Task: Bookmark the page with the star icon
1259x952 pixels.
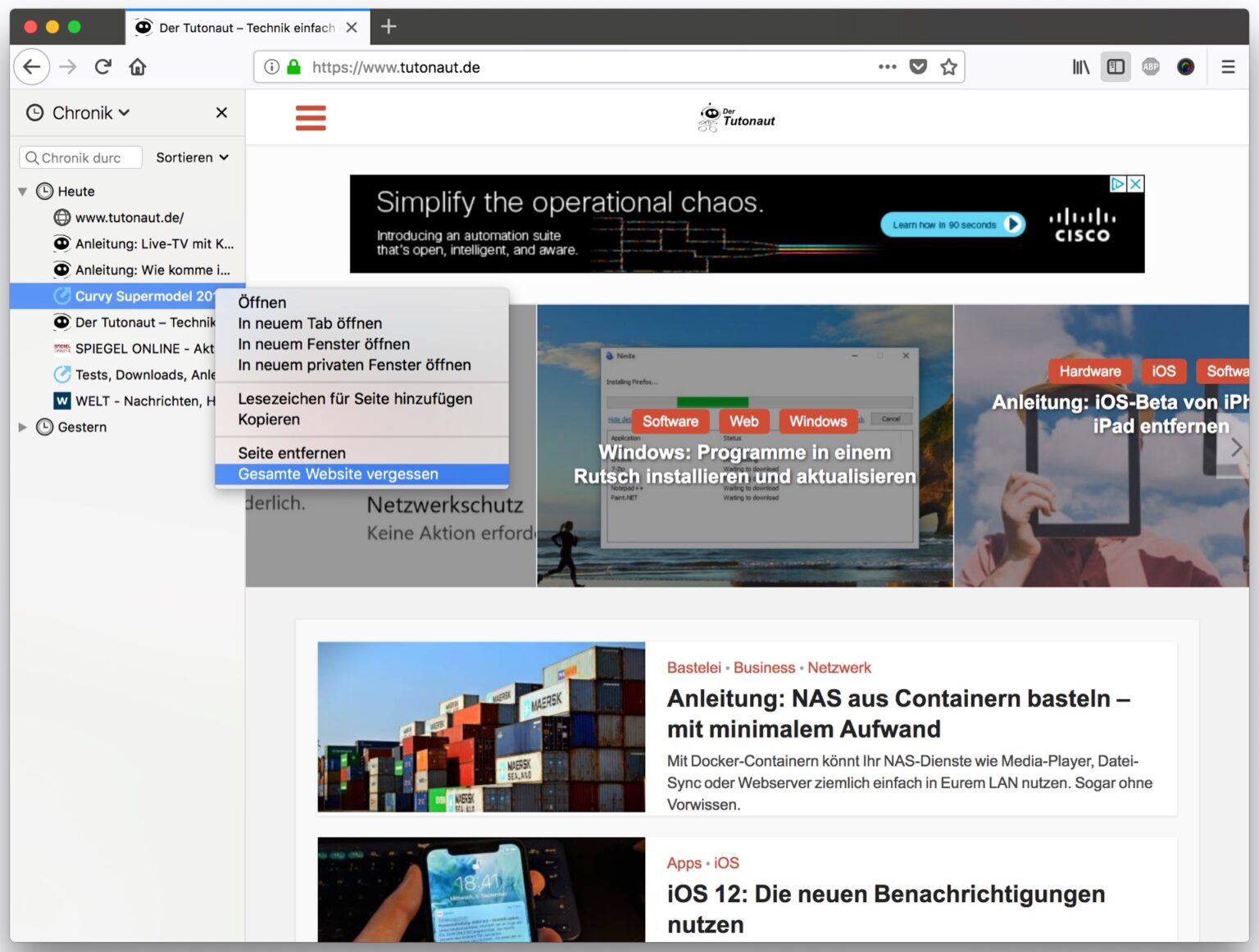Action: [948, 67]
